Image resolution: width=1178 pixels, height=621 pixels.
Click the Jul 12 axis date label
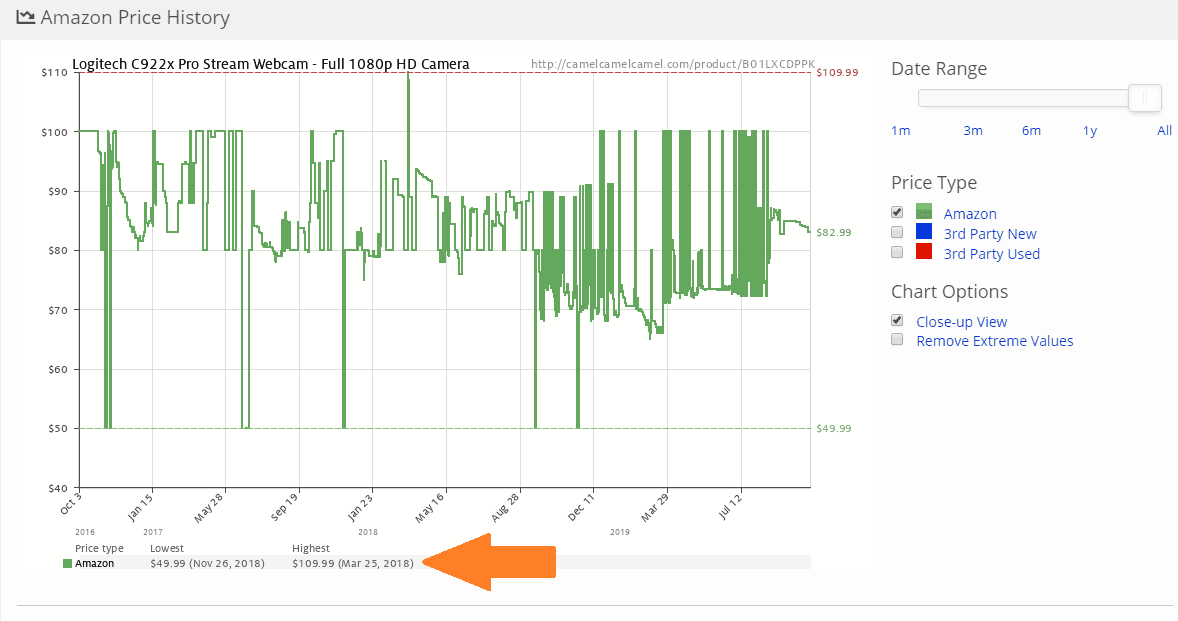(x=729, y=506)
